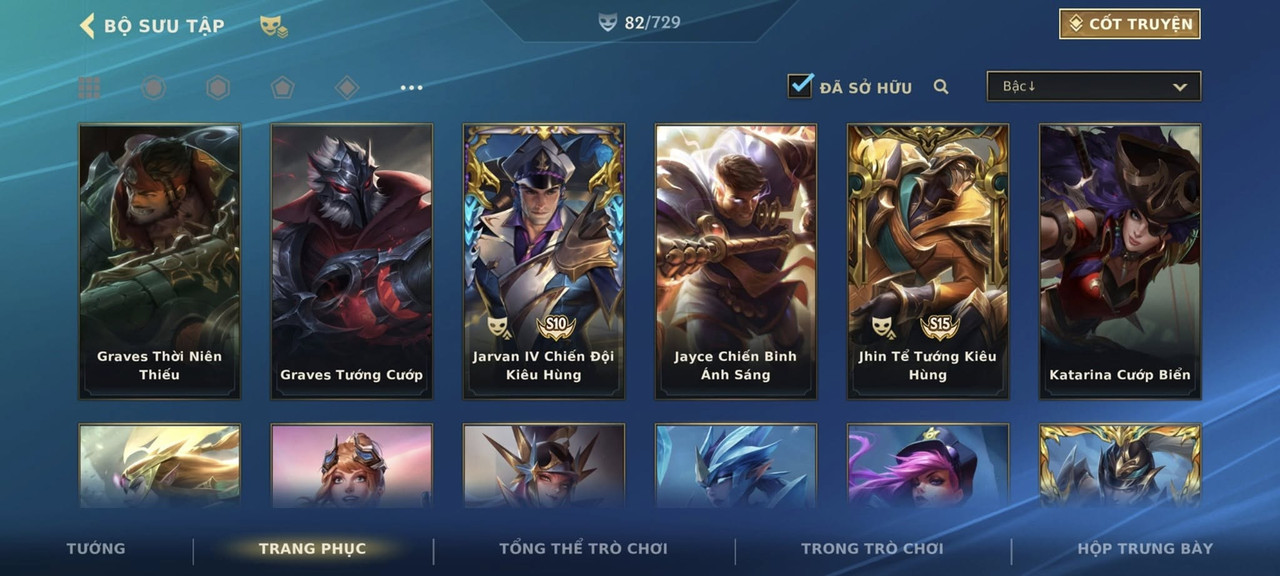Open the Trong Trò Chơi tab
Screen dimensions: 1280x576
coord(872,548)
